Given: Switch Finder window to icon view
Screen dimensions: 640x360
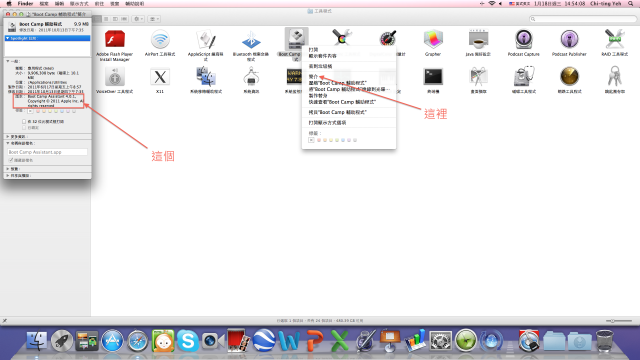Looking at the screenshot, I should pos(97,19).
